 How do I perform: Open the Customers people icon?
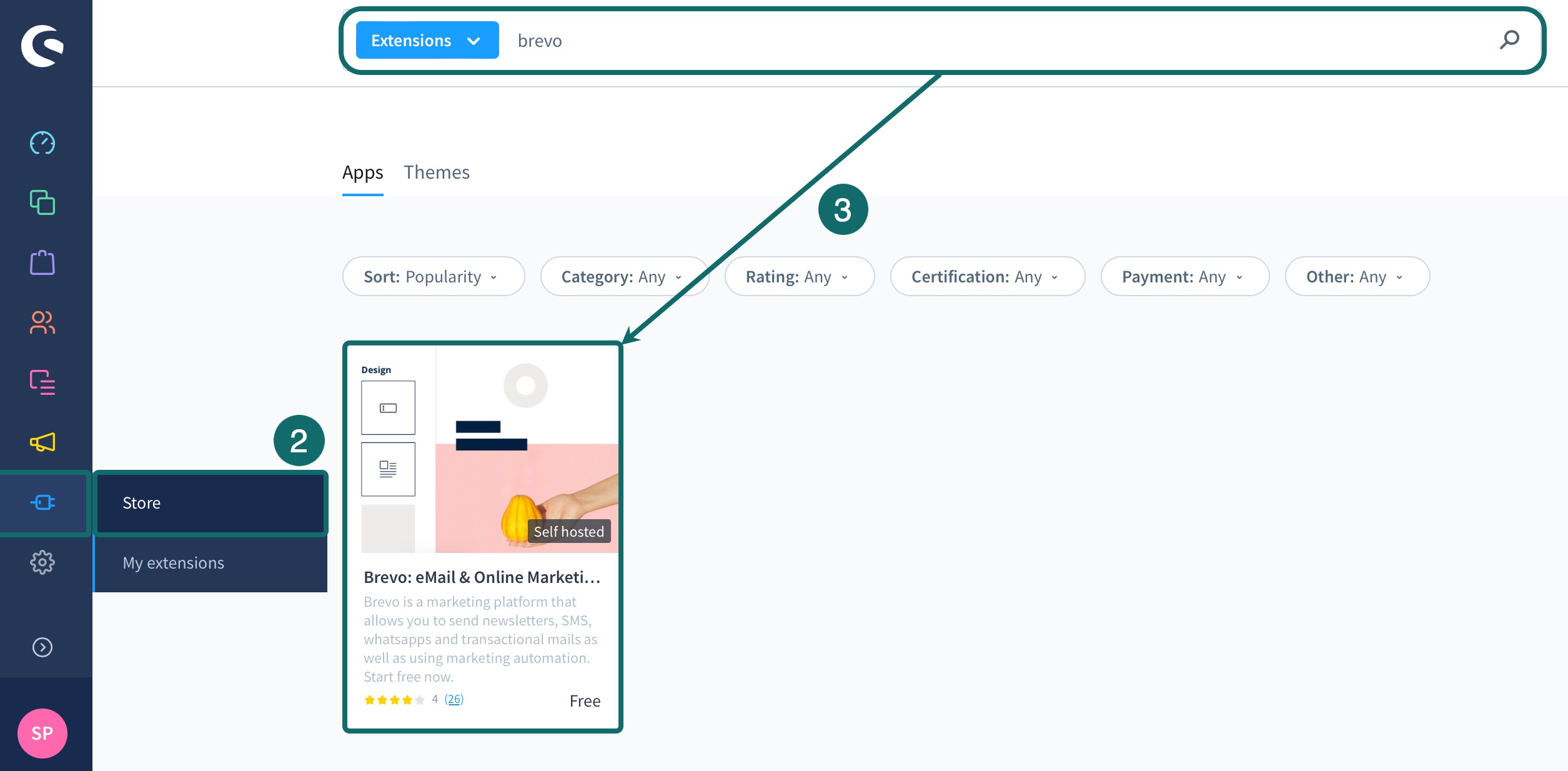coord(42,322)
